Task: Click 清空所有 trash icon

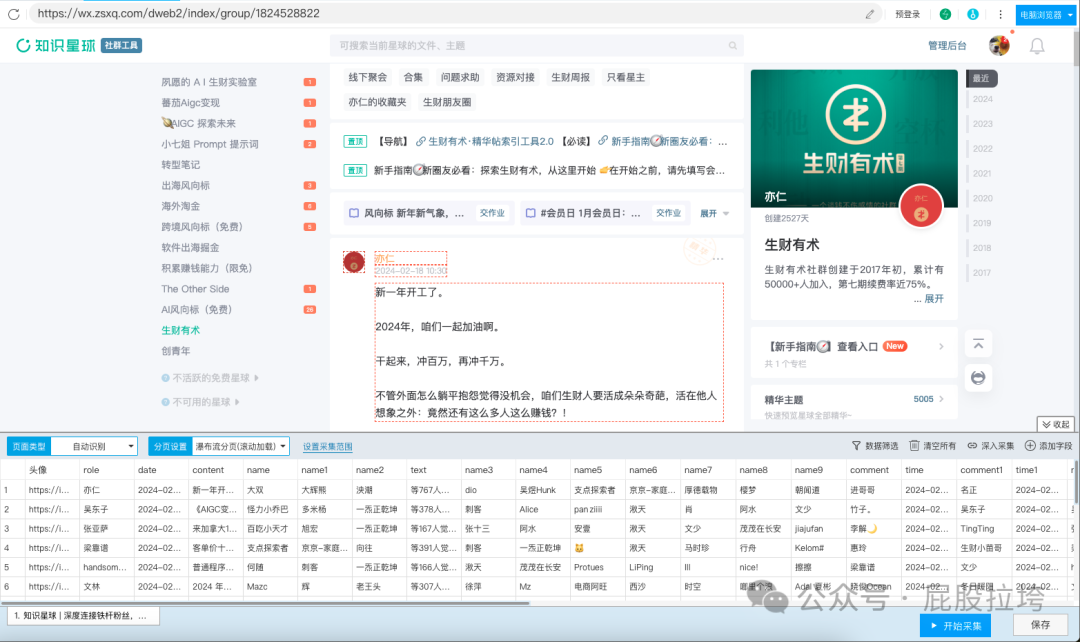Action: point(914,446)
